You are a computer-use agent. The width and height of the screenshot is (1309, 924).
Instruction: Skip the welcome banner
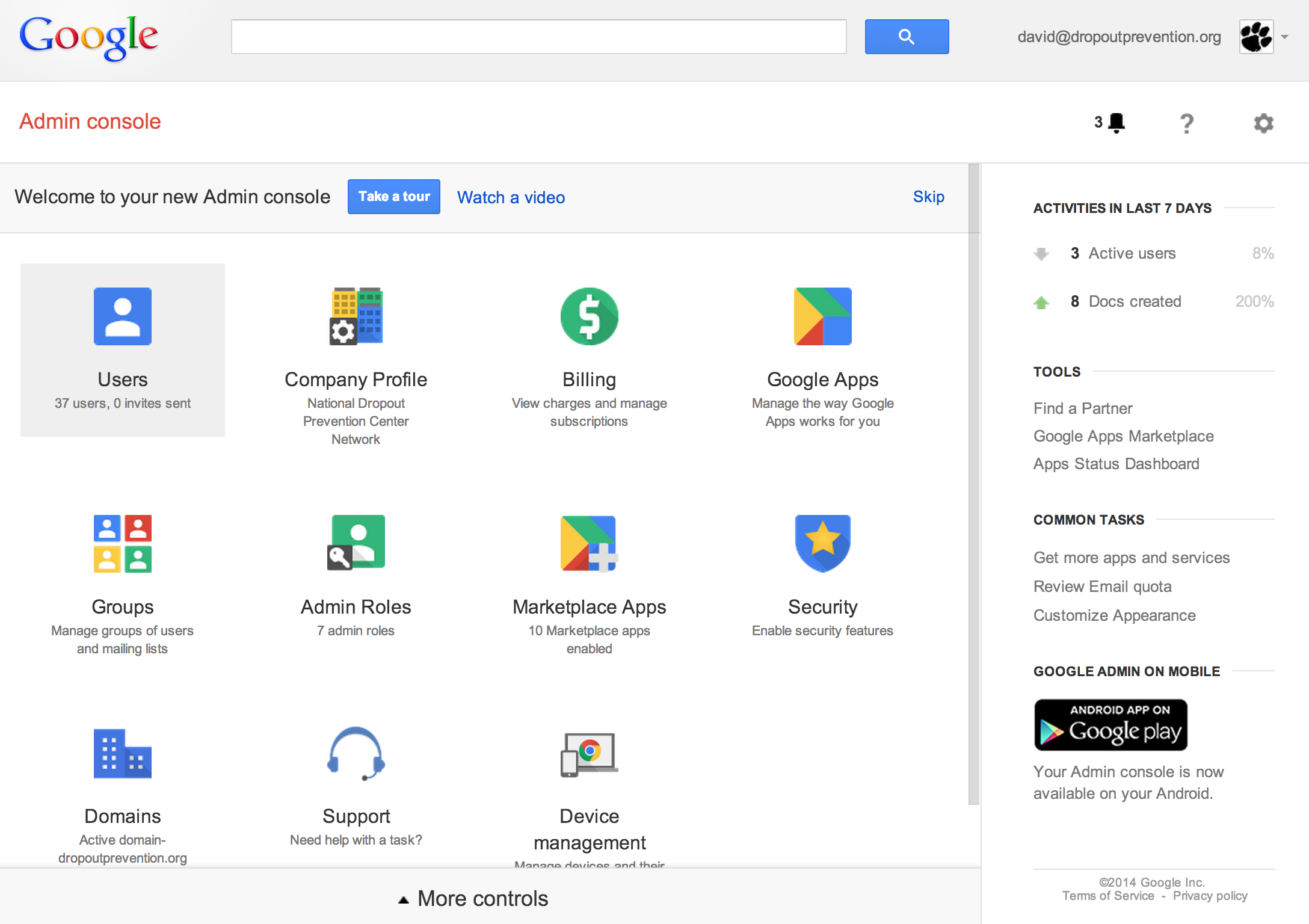(928, 197)
